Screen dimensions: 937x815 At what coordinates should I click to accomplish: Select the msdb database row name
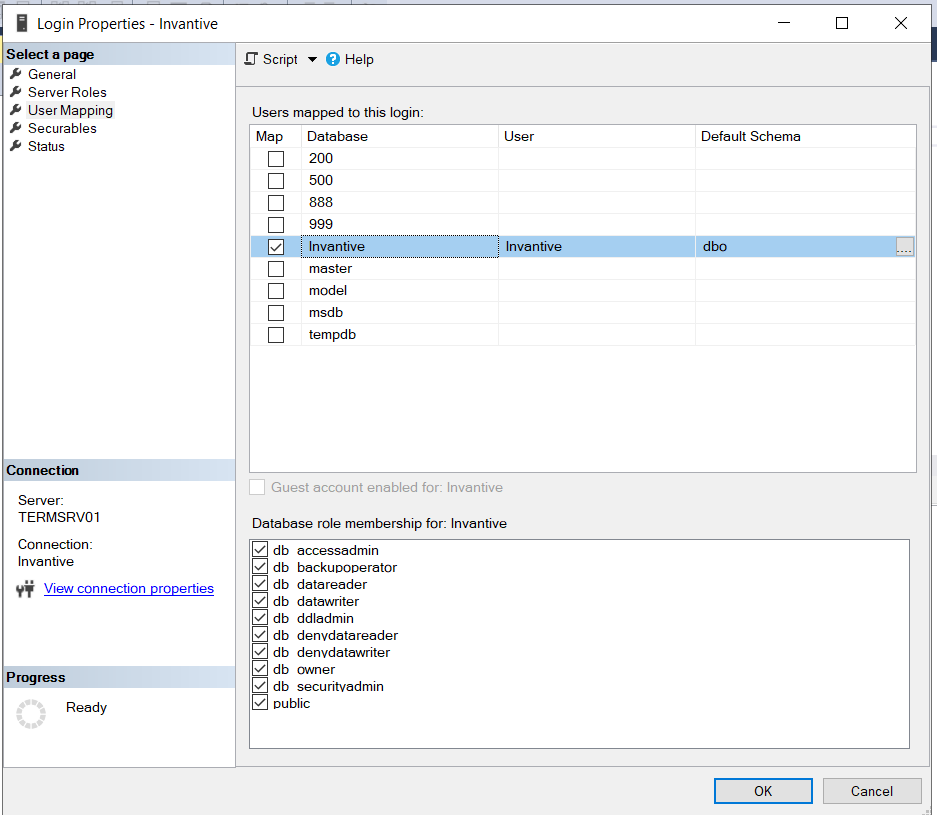(326, 313)
